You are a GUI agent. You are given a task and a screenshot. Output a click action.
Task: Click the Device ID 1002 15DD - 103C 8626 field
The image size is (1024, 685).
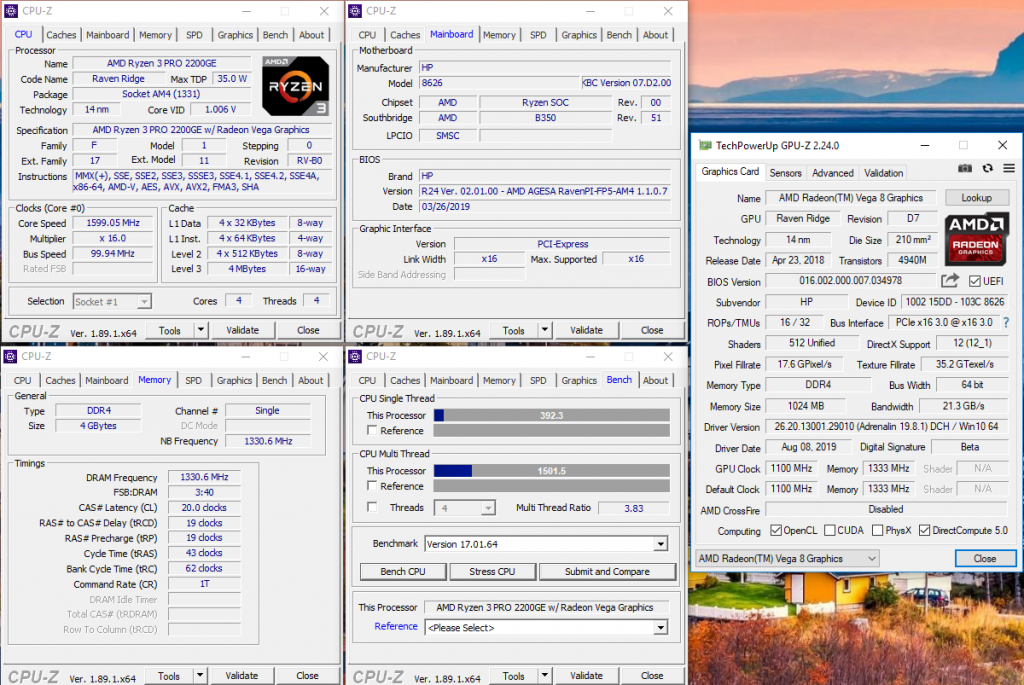tap(954, 302)
